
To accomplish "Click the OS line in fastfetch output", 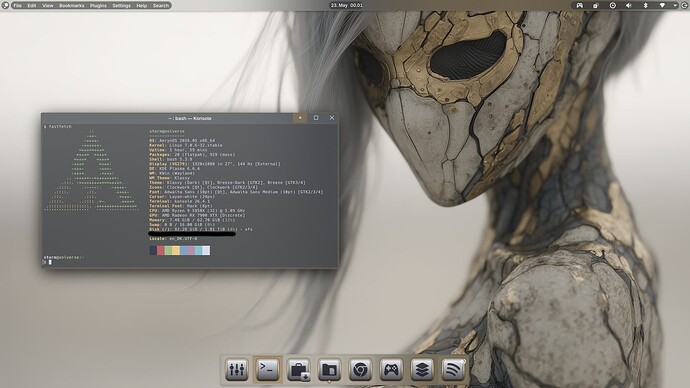I will click(182, 141).
